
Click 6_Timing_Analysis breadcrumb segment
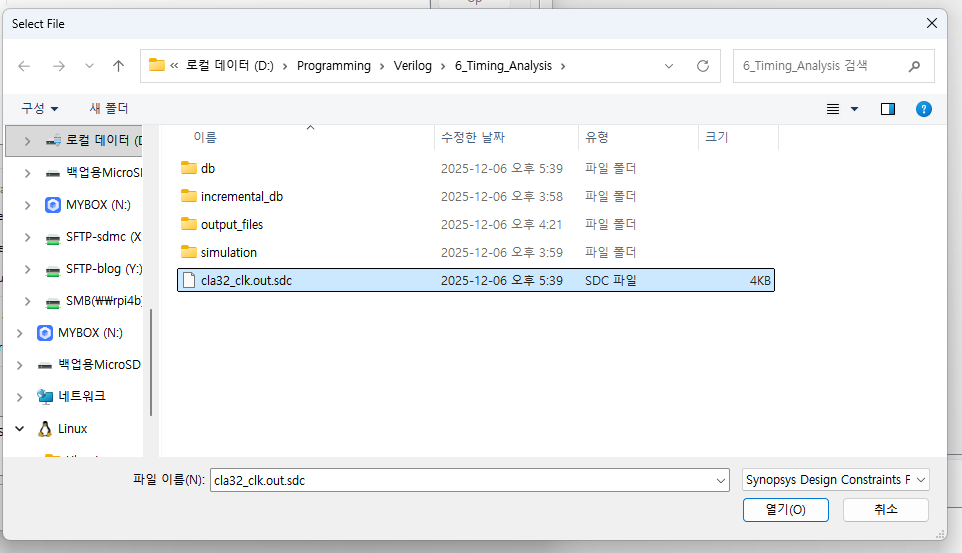click(503, 66)
